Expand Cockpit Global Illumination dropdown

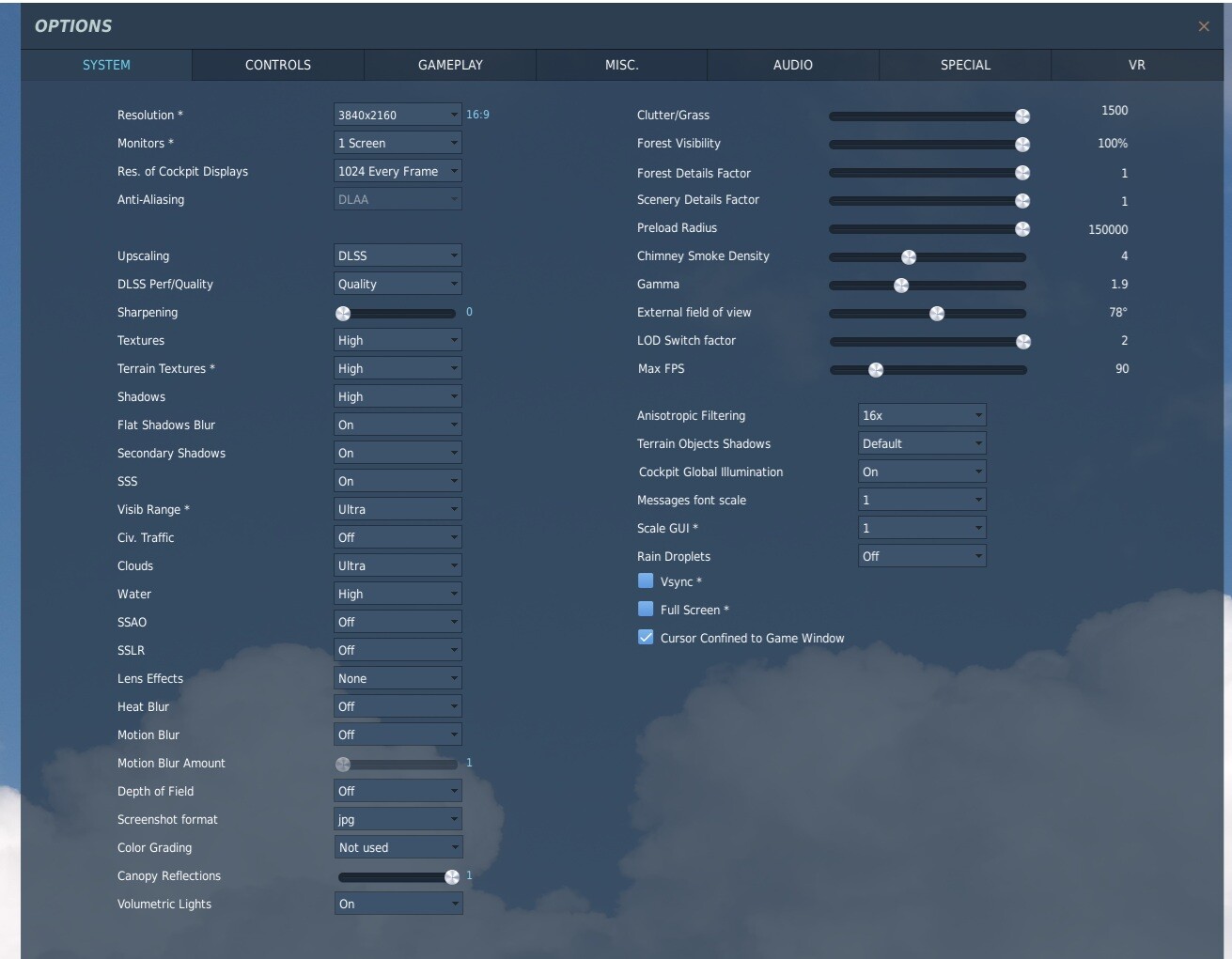pos(922,472)
